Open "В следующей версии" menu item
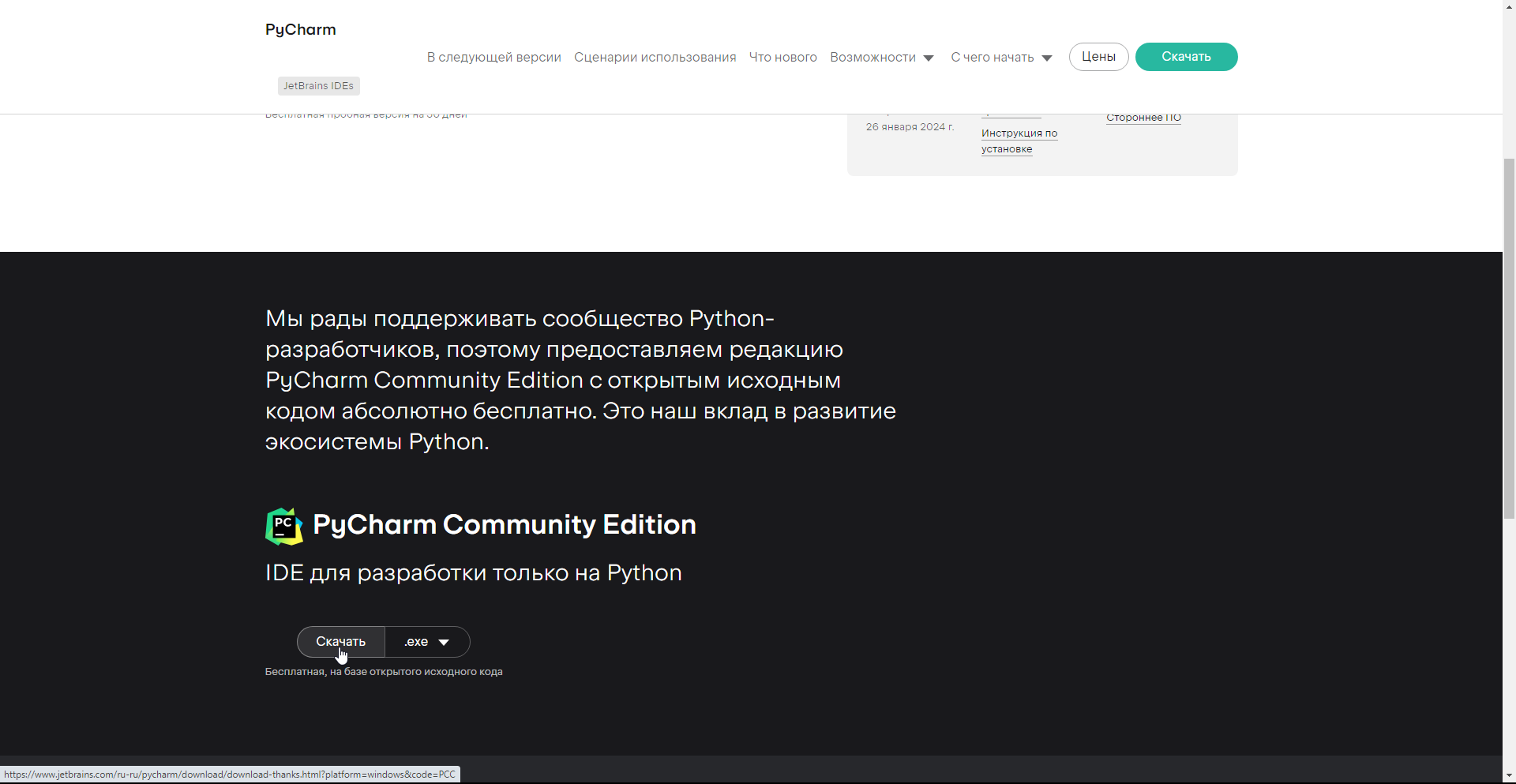This screenshot has width=1516, height=784. coord(493,57)
